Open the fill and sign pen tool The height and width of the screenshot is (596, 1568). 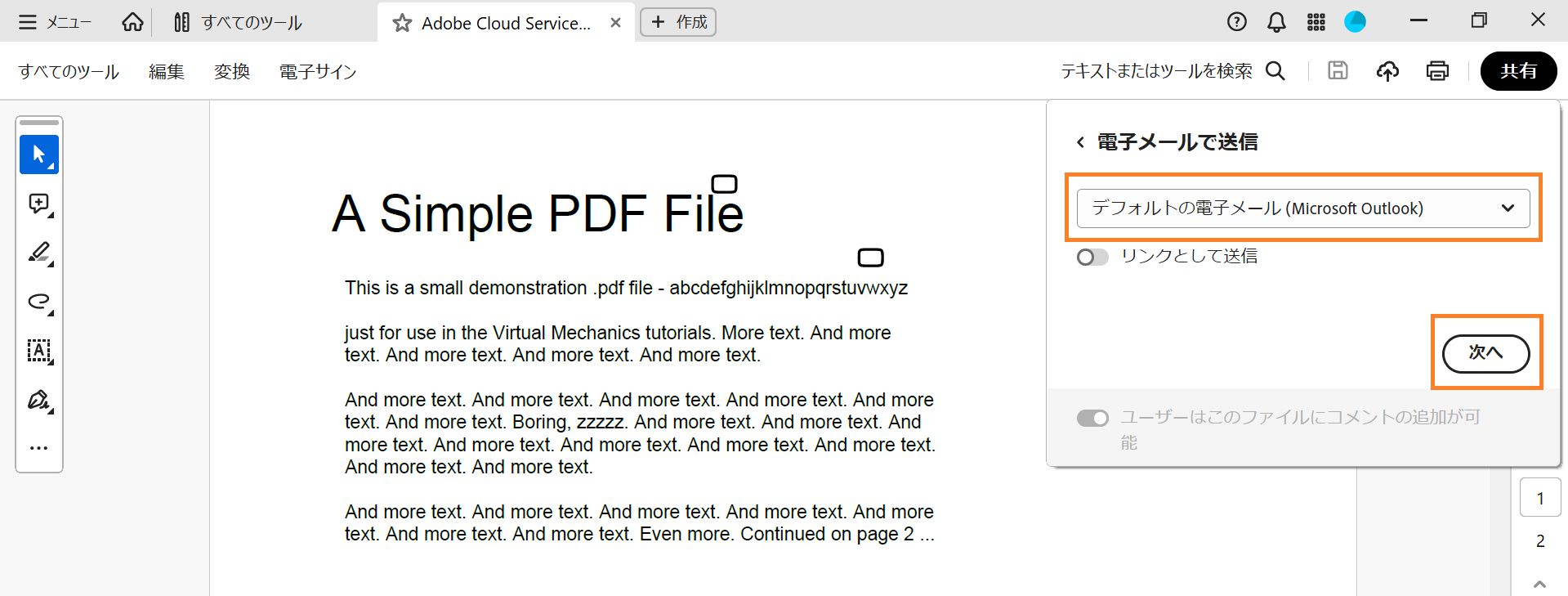coord(38,400)
